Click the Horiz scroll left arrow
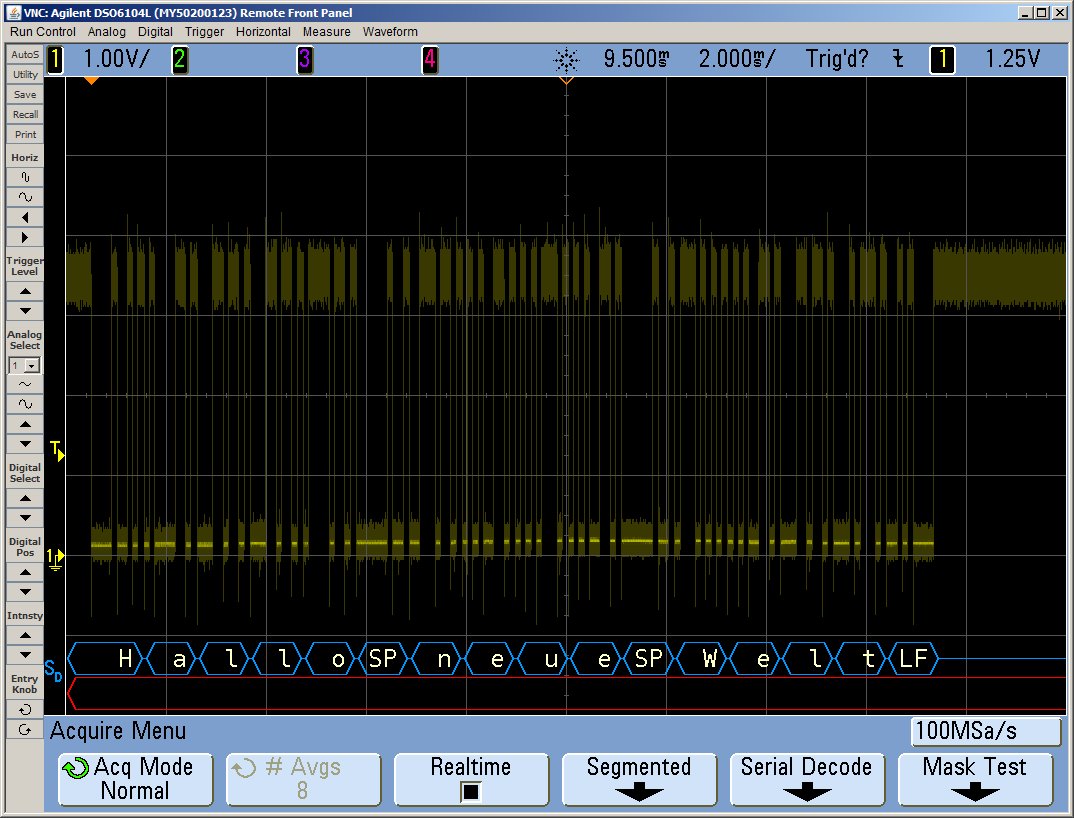This screenshot has width=1074, height=818. 25,217
